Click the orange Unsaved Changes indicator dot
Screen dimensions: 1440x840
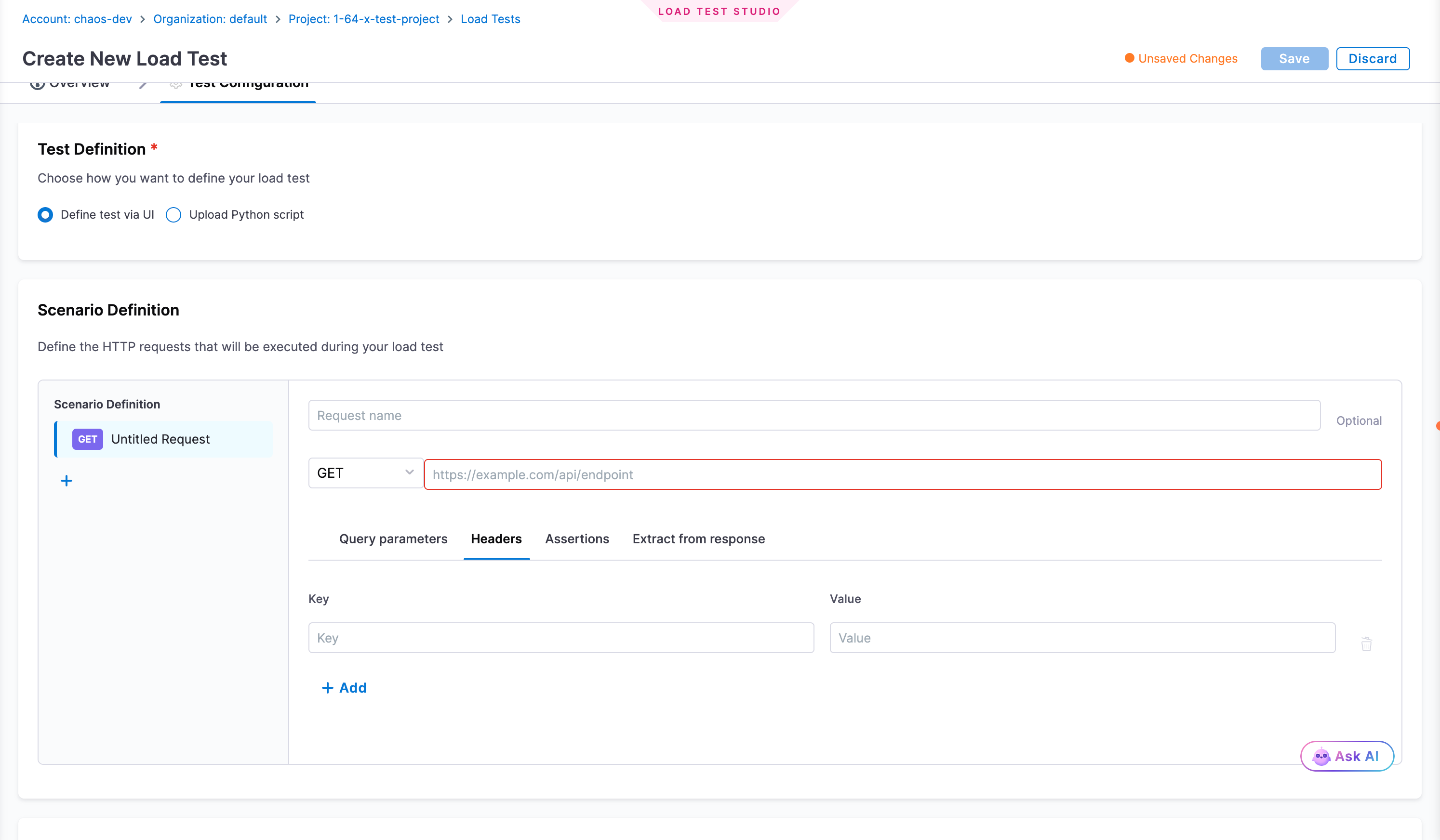(x=1129, y=58)
